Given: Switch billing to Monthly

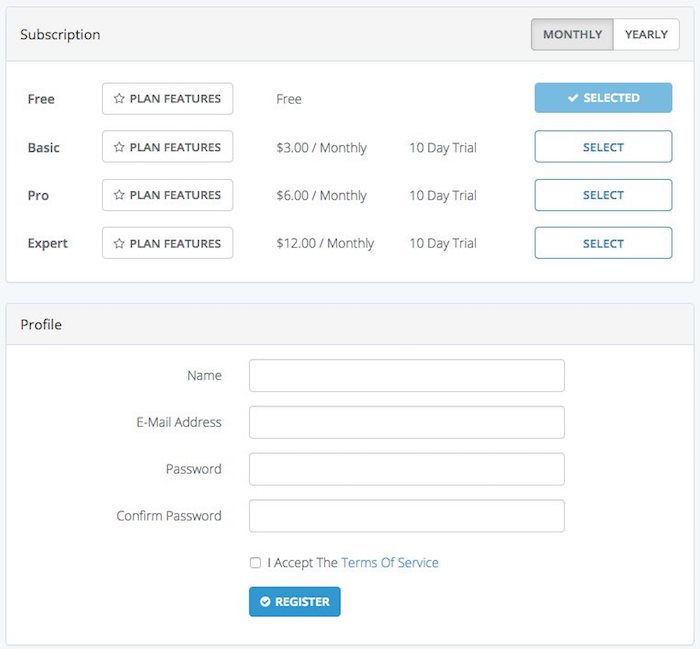Looking at the screenshot, I should click(x=572, y=34).
